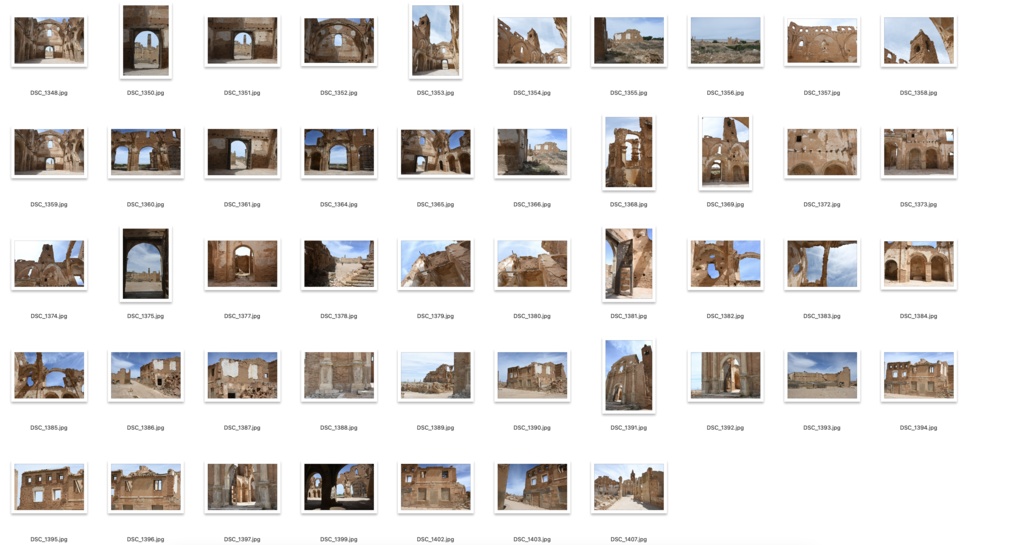Select the DSC_1355.jpg thumbnail
1024x545 pixels.
(x=629, y=40)
